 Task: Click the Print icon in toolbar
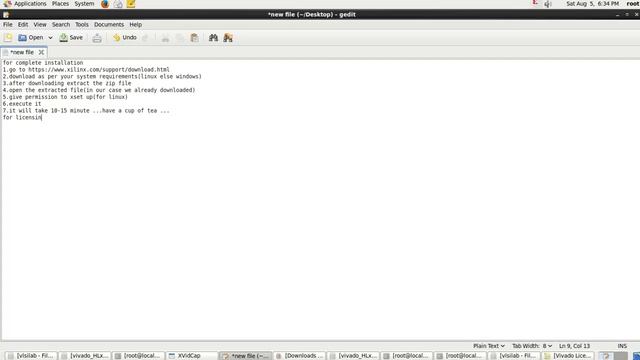click(x=97, y=38)
